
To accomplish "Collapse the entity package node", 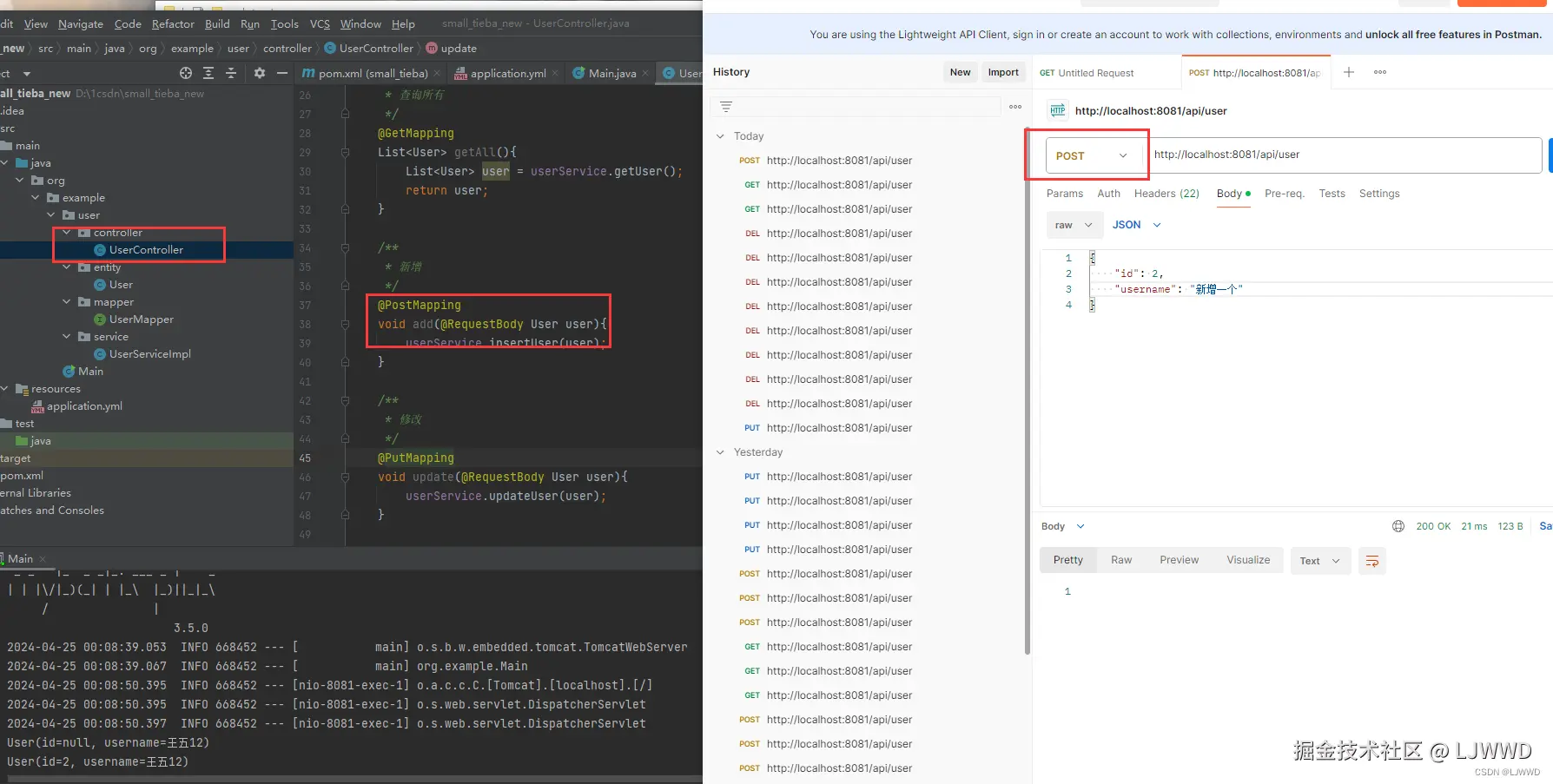I will point(67,267).
